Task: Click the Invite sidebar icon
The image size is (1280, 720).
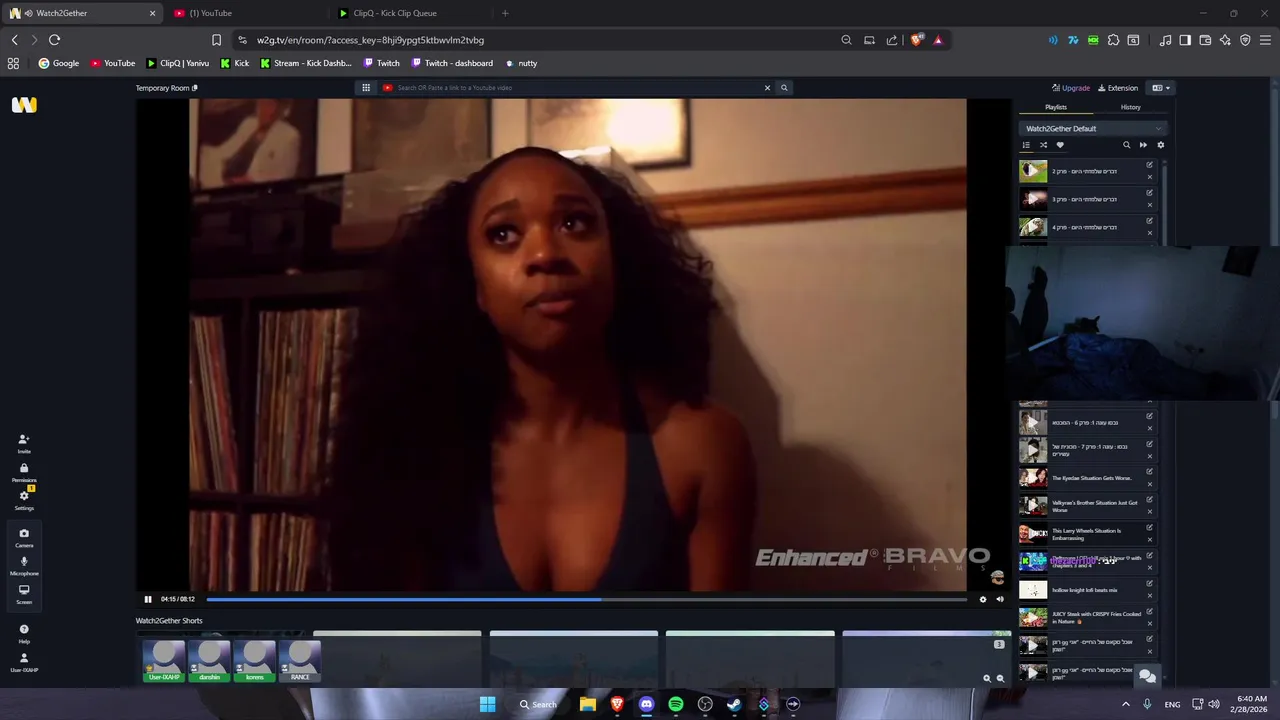Action: coord(24,443)
